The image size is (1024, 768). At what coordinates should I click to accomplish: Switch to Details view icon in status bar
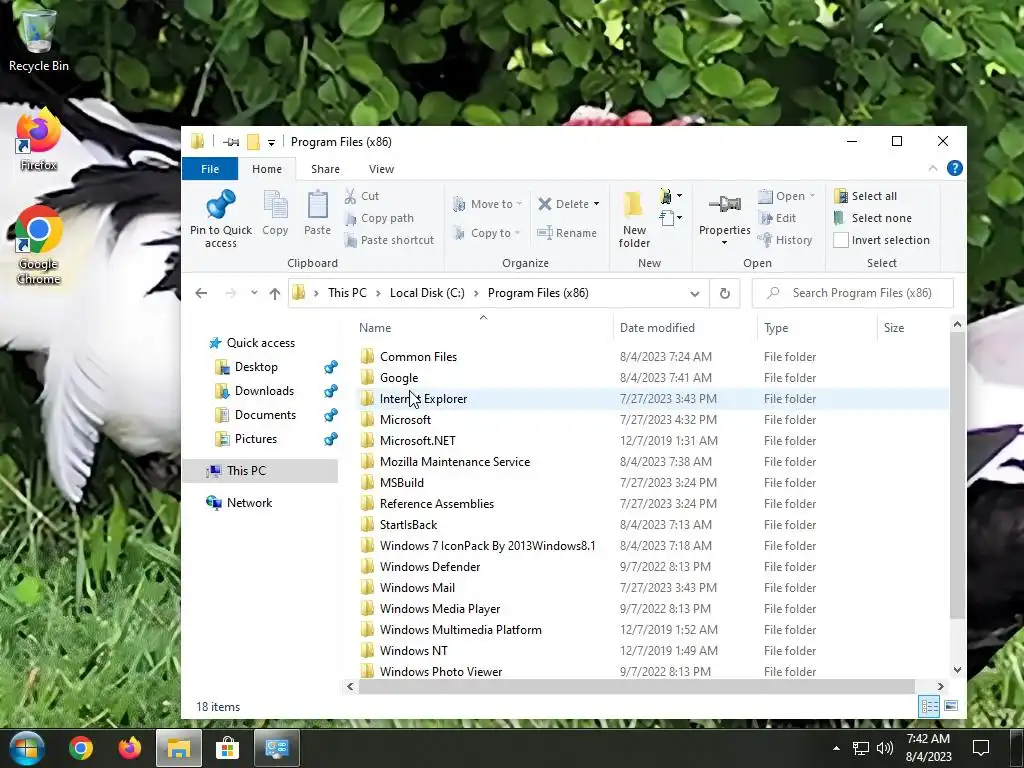(929, 706)
